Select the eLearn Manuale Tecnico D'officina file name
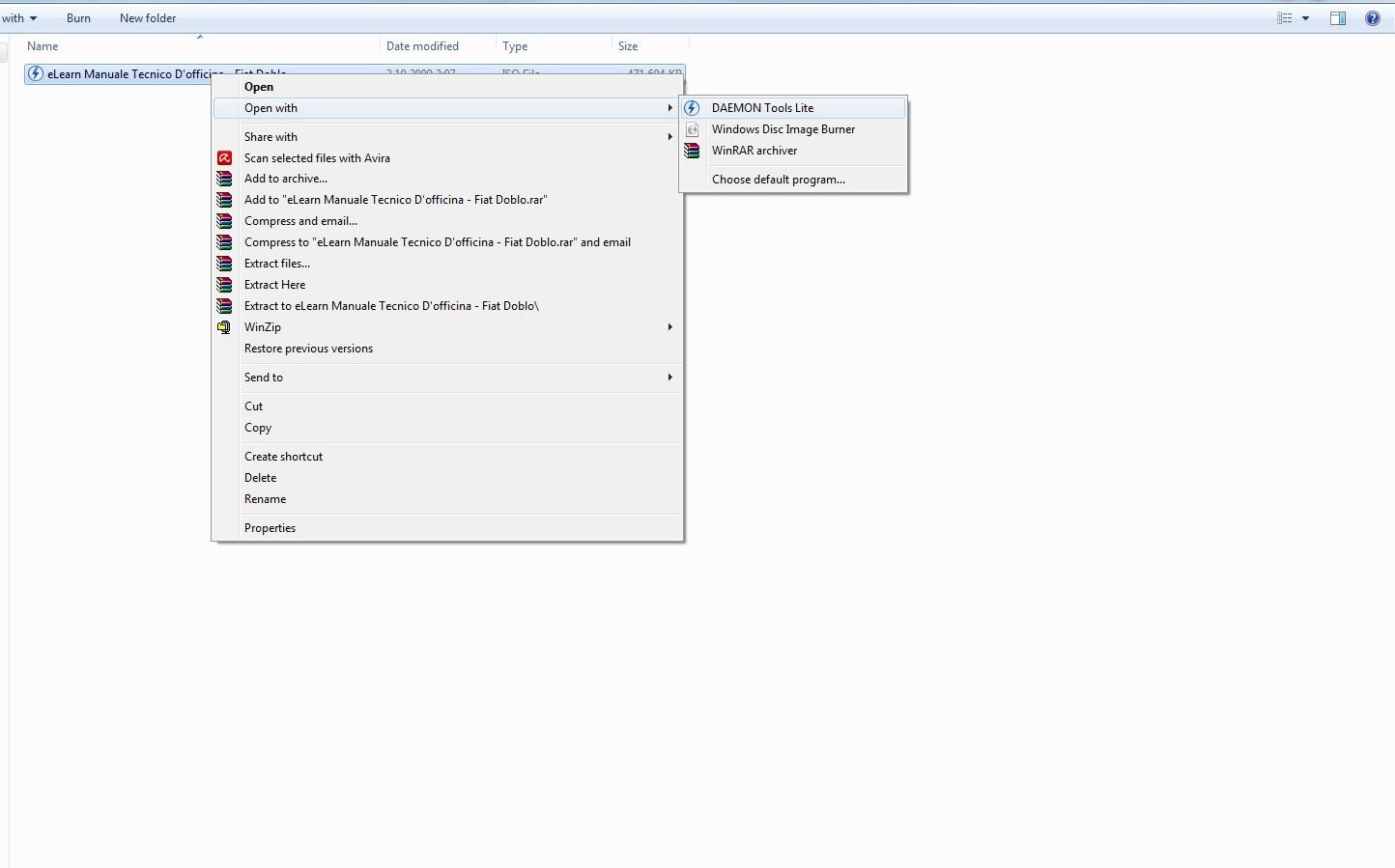This screenshot has width=1395, height=868. [129, 74]
